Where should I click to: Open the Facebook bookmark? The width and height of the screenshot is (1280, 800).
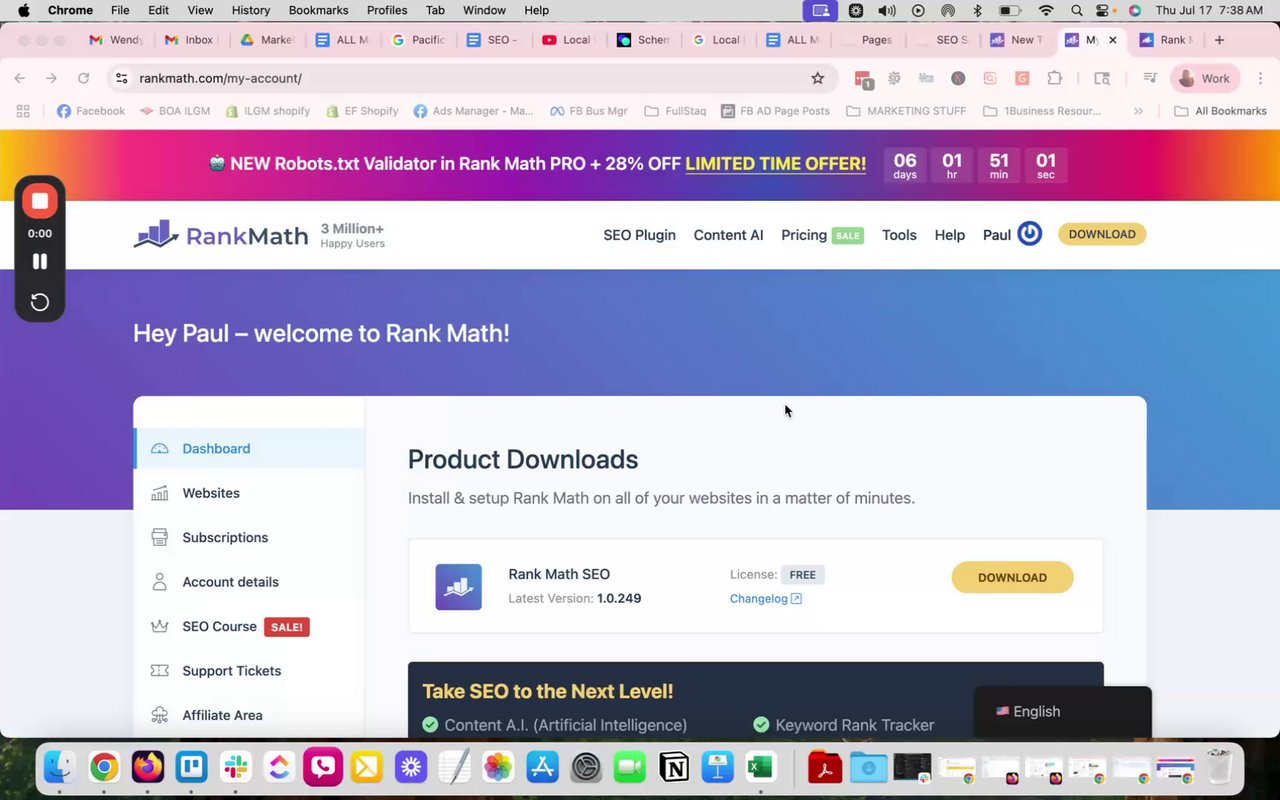pyautogui.click(x=91, y=111)
